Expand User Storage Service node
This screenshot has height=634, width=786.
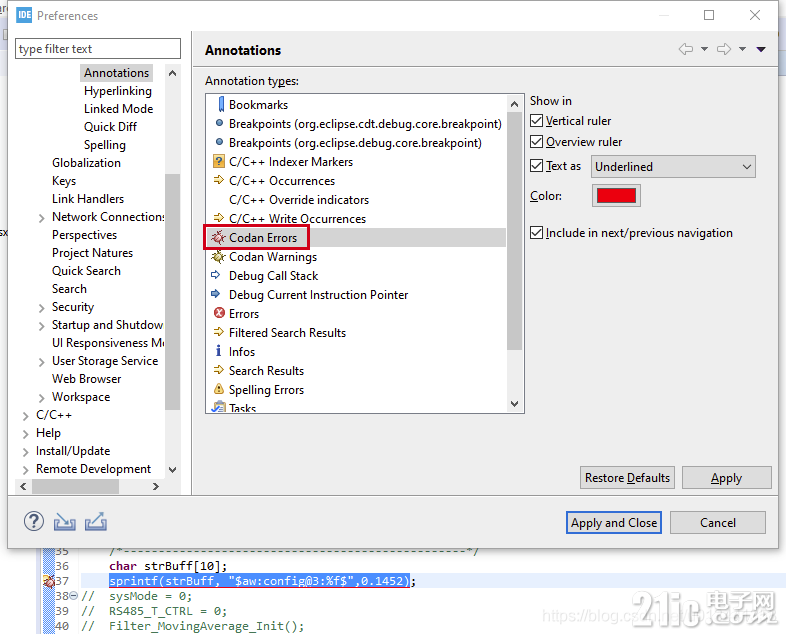tap(42, 362)
